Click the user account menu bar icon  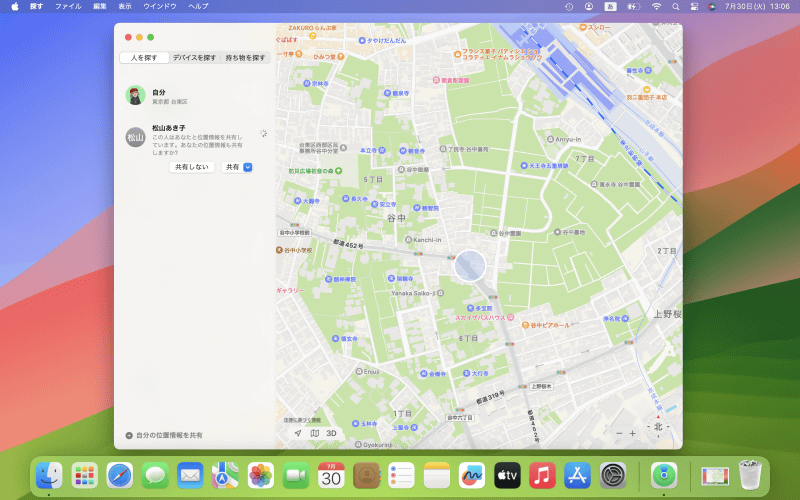589,7
